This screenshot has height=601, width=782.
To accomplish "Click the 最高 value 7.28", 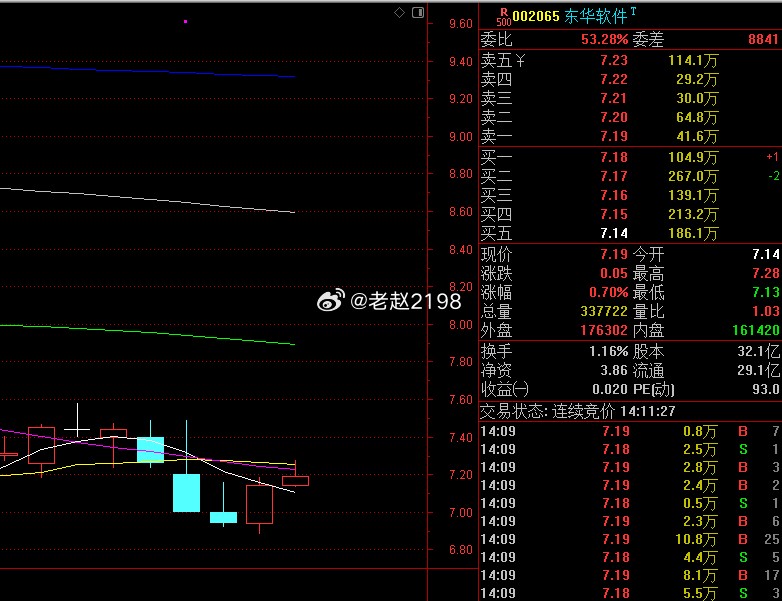I will click(x=766, y=273).
